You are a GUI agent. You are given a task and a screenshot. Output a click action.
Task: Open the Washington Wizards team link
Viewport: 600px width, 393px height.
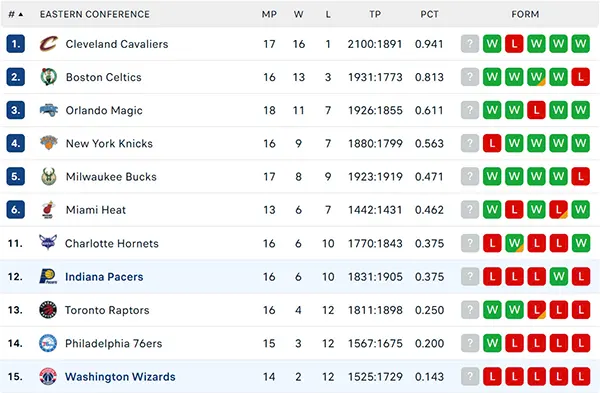click(120, 377)
